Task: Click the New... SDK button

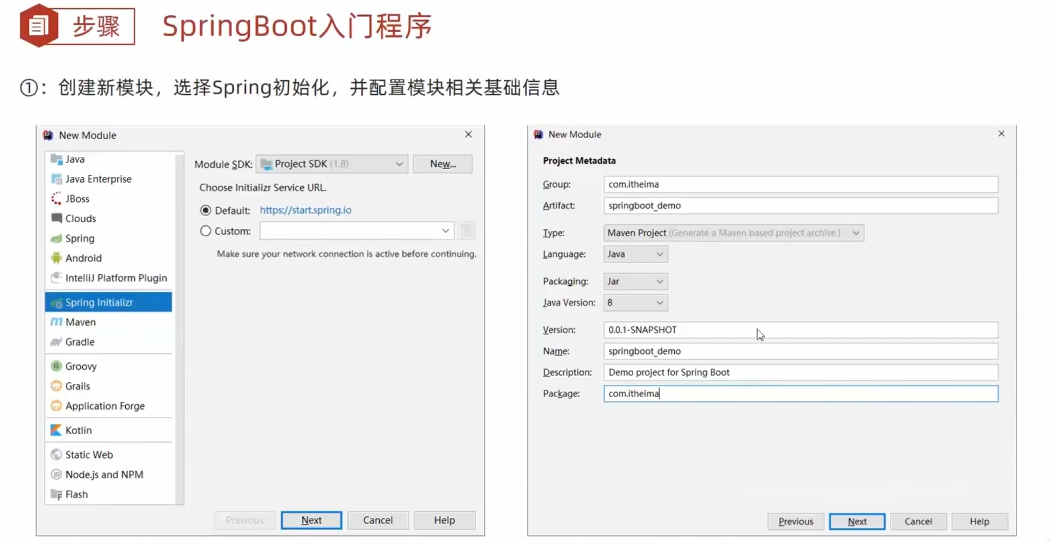Action: pyautogui.click(x=443, y=164)
